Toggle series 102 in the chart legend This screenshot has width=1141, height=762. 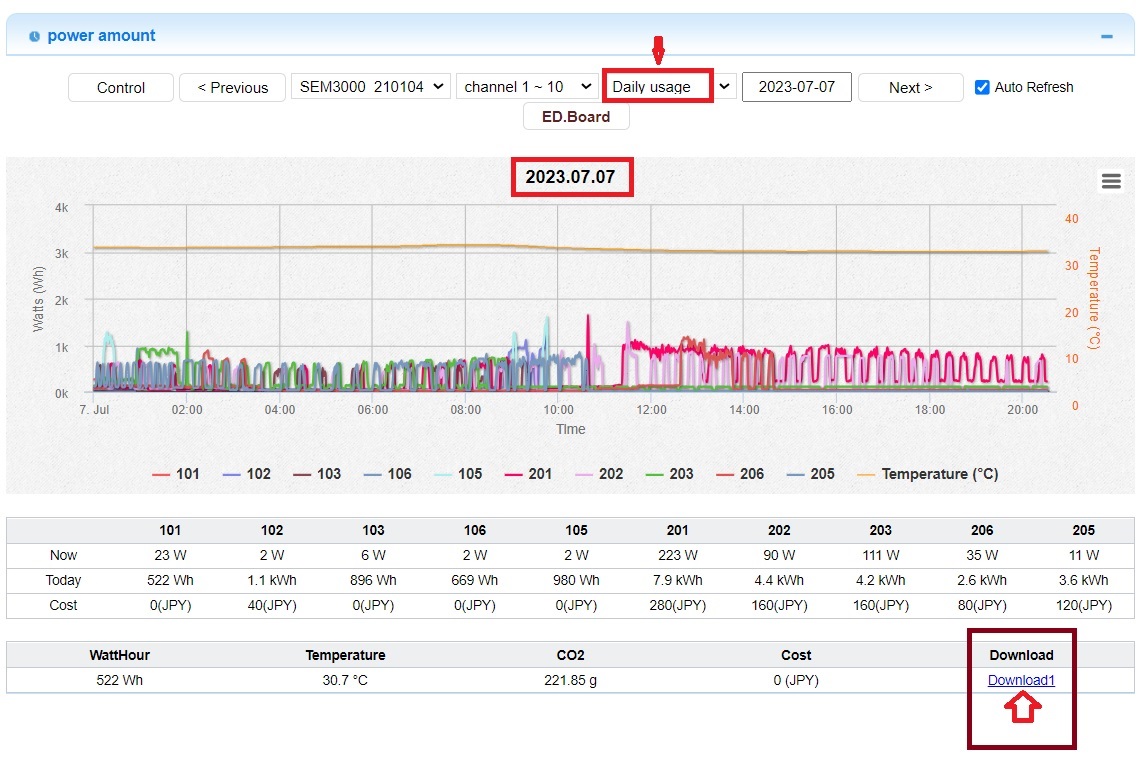247,474
